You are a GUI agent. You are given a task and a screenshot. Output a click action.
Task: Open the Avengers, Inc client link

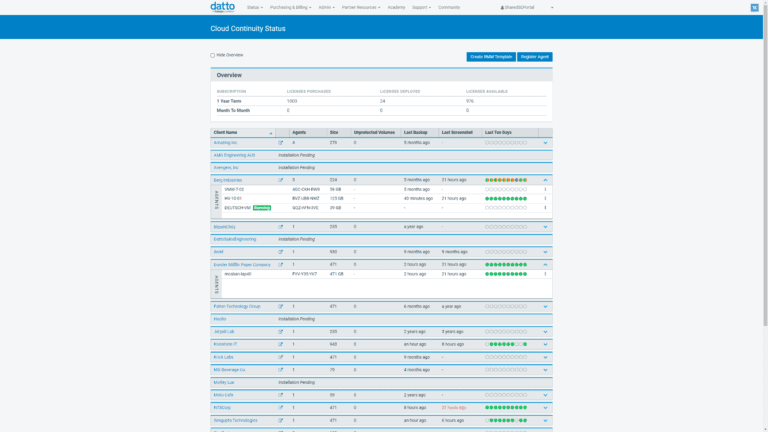pos(226,168)
